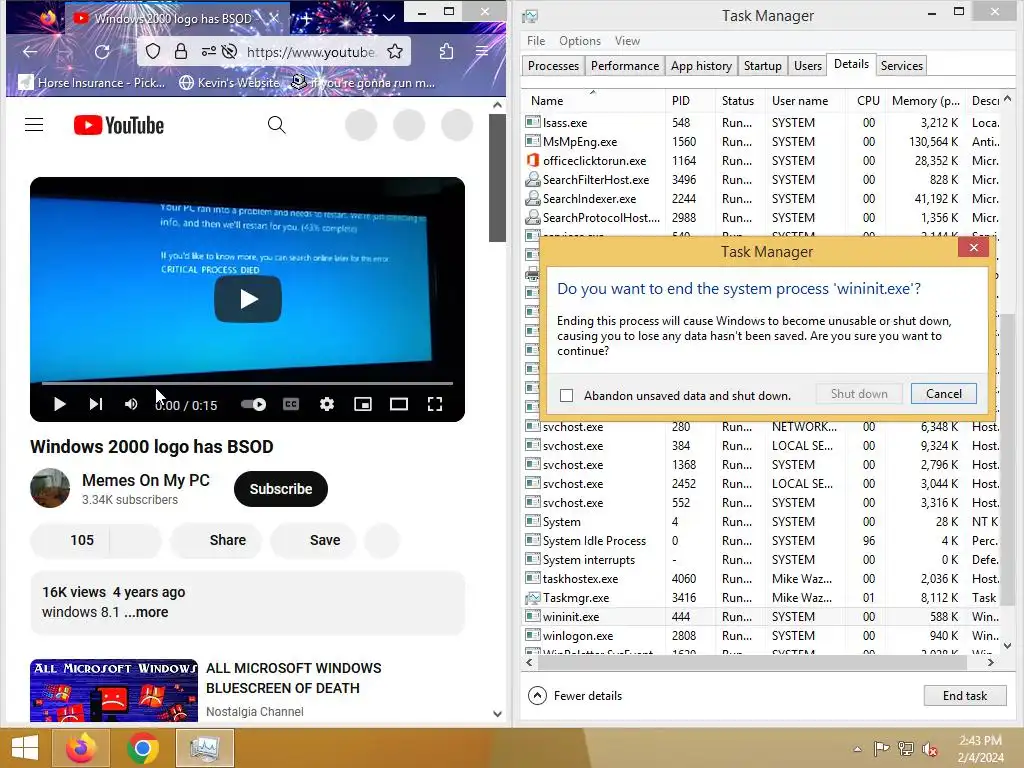1024x768 pixels.
Task: Launch Chrome from the taskbar
Action: [x=142, y=748]
